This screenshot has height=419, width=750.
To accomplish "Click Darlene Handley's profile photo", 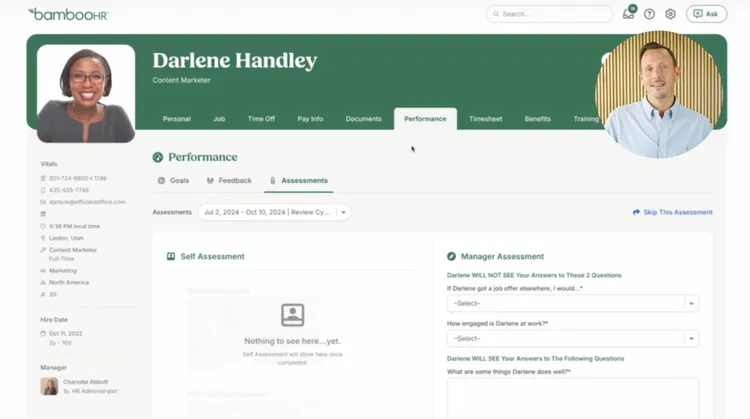I will coord(86,94).
